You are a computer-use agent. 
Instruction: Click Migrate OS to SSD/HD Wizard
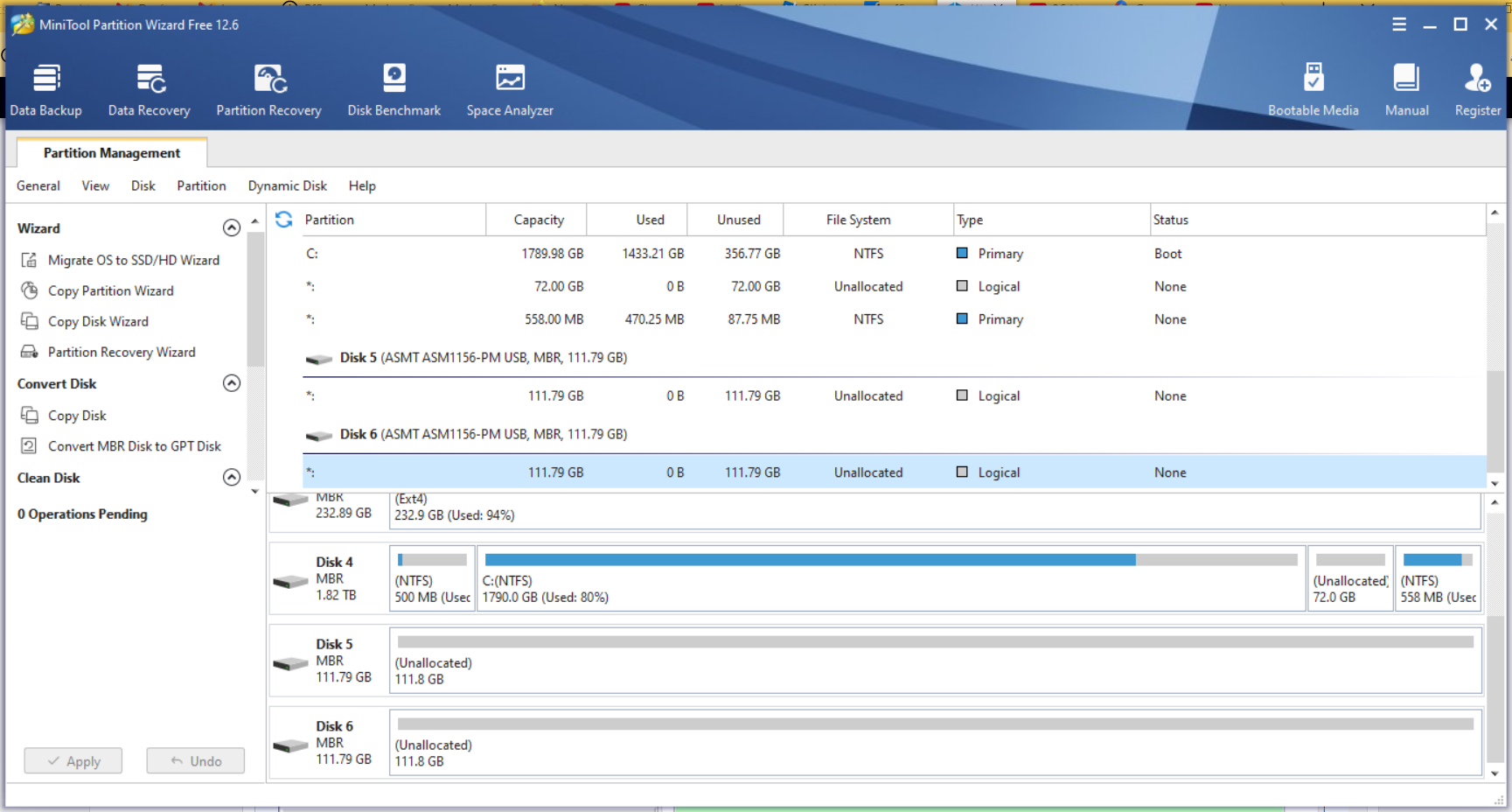pyautogui.click(x=133, y=261)
